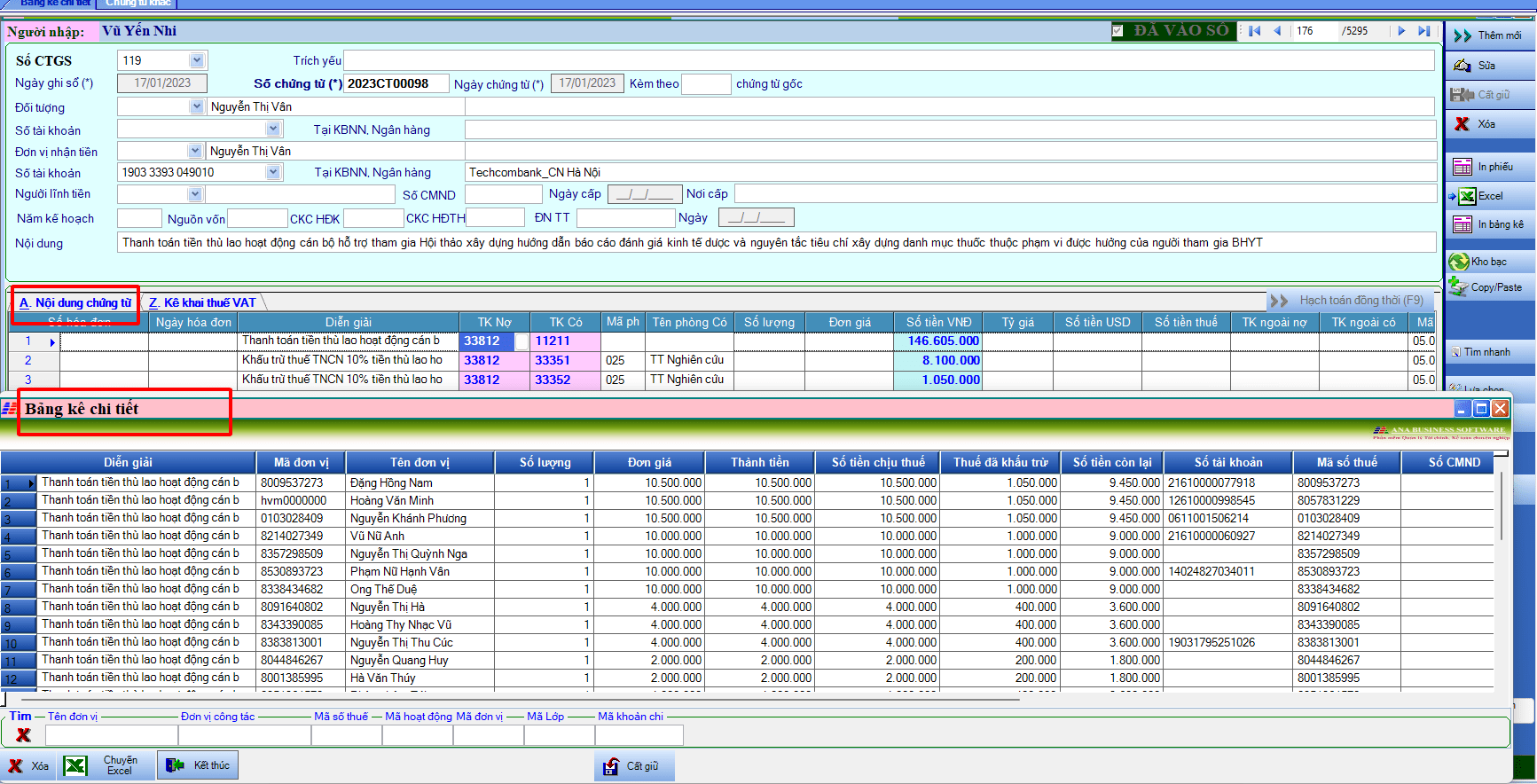Image resolution: width=1537 pixels, height=784 pixels.
Task: Toggle the ĐÃ VÀO SỔ checkbox
Action: pos(1117,31)
